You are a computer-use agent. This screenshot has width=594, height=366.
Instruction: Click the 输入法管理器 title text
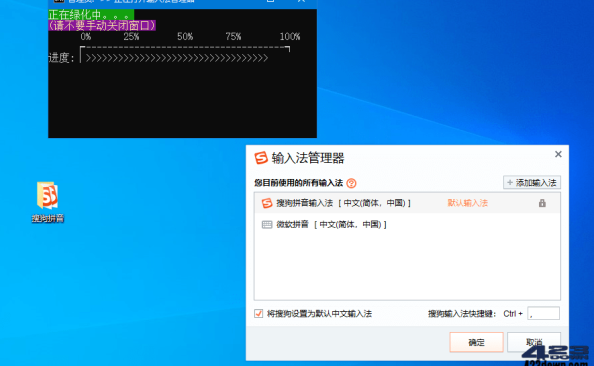(x=308, y=158)
